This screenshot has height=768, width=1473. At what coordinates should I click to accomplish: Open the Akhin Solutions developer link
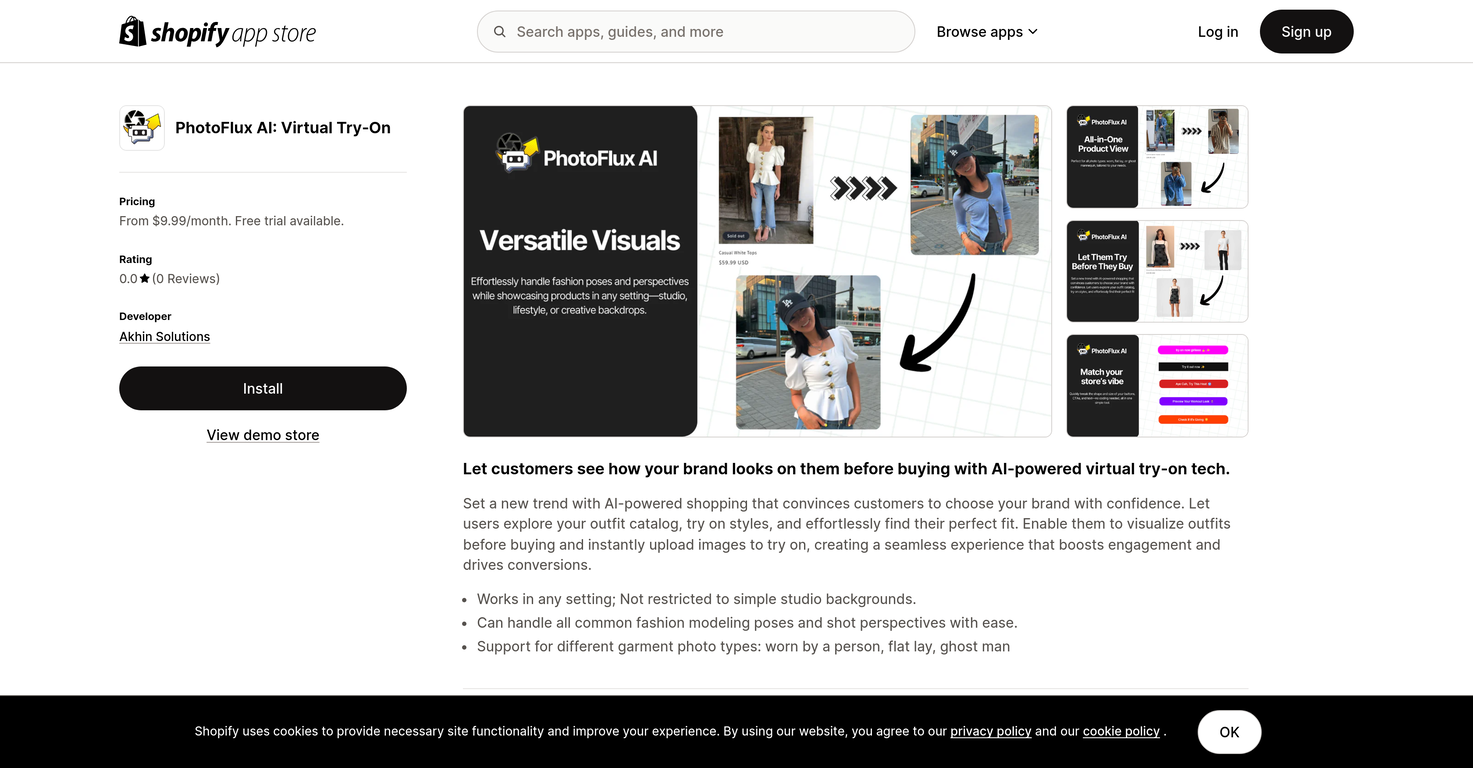[x=165, y=337]
